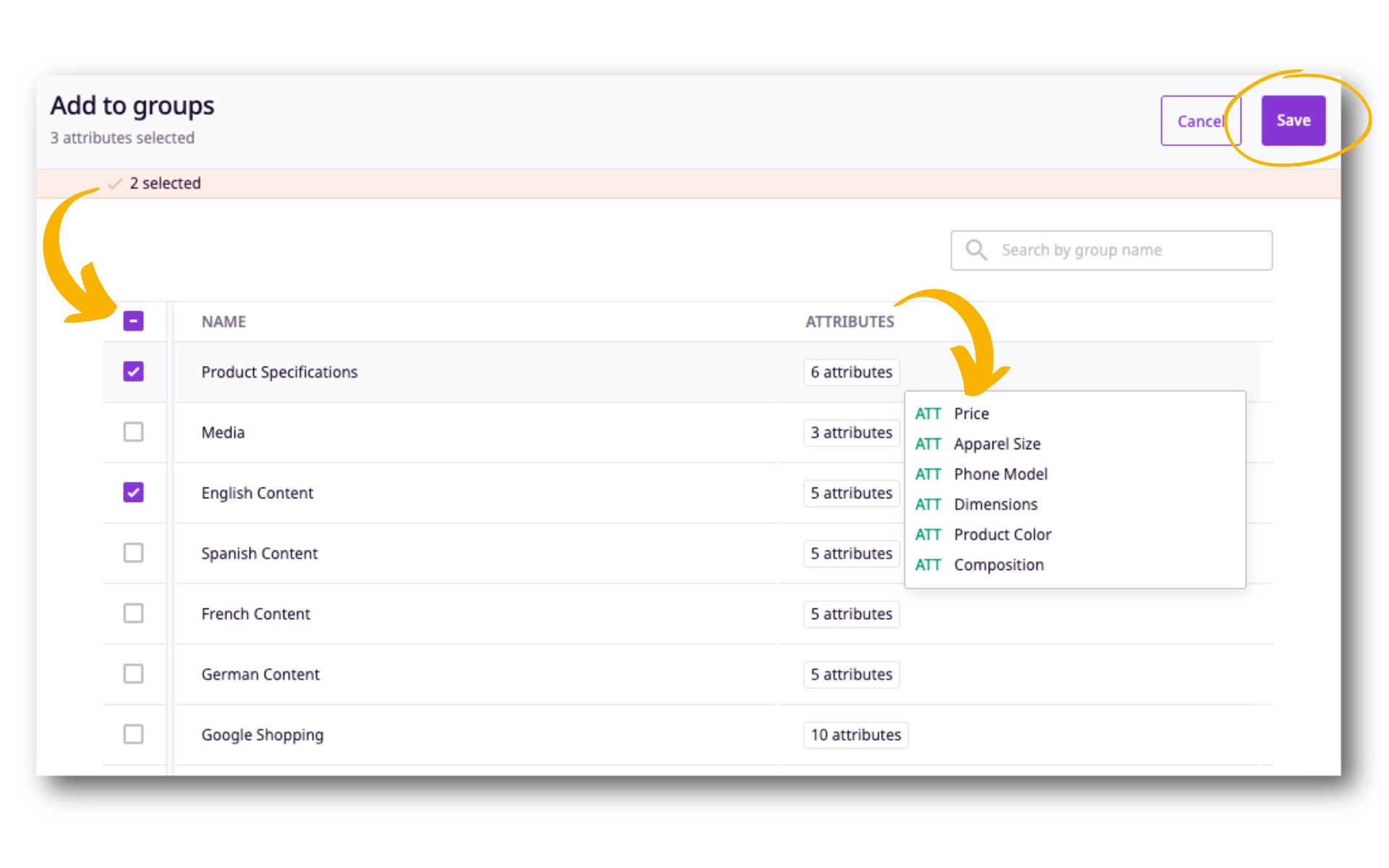Choose Product Color from the popup list
The width and height of the screenshot is (1389, 868).
click(1002, 535)
